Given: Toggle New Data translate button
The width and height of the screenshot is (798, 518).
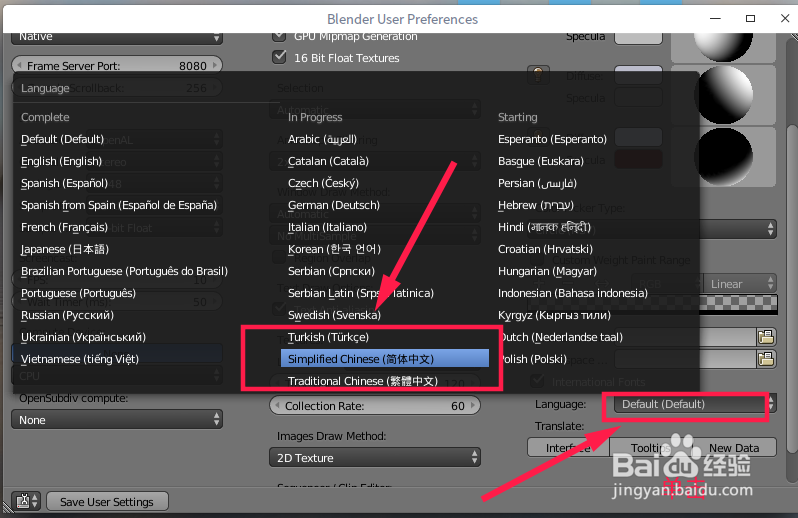Looking at the screenshot, I should [734, 448].
